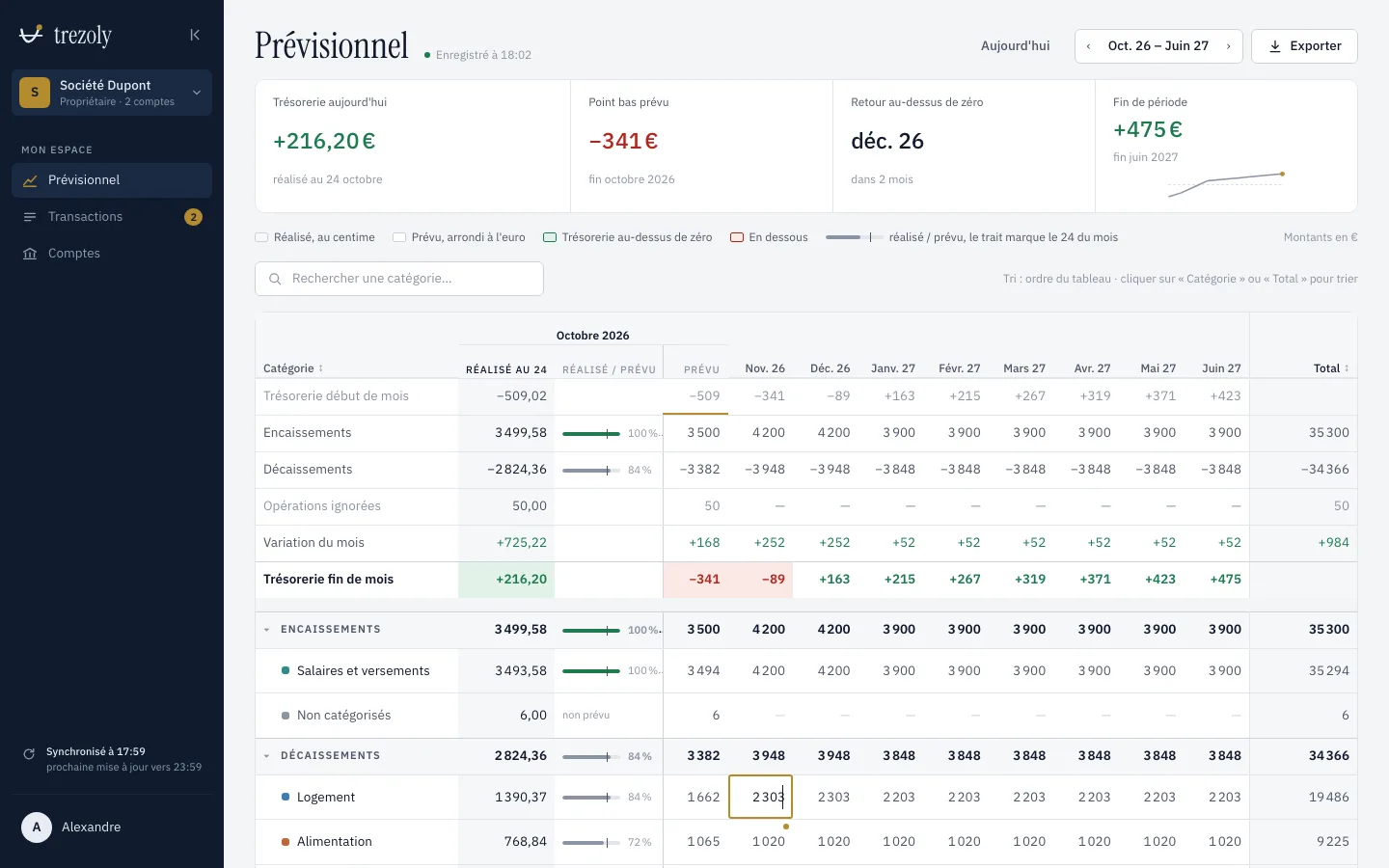The width and height of the screenshot is (1389, 868).
Task: Click the Salaires et versements 100% progress bar
Action: [x=590, y=671]
